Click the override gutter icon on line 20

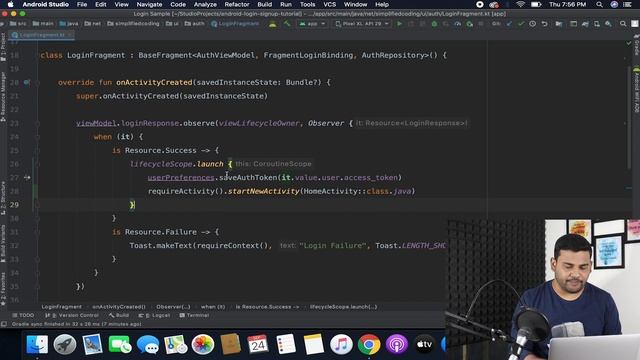[x=27, y=82]
